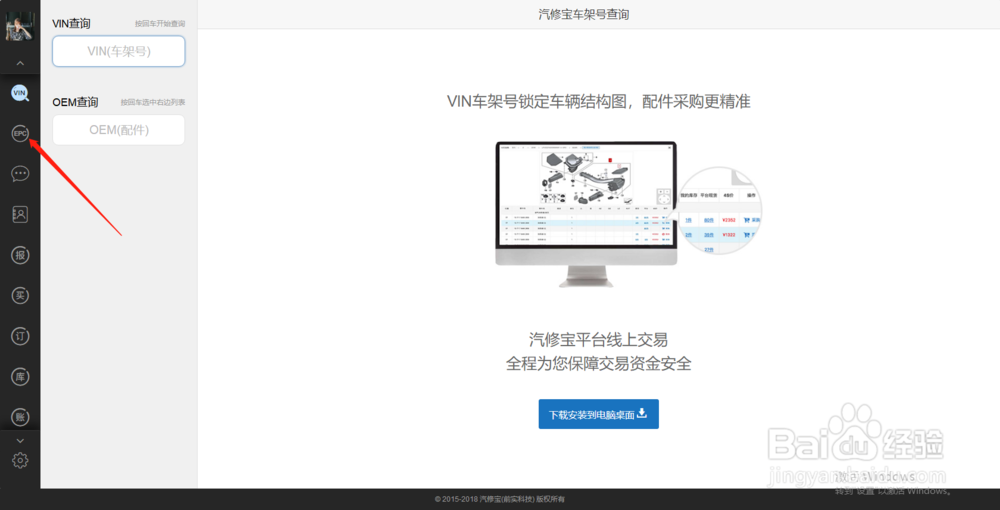Screen dimensions: 1000x510
Task: Click the OEM查询 heading text
Action: pyautogui.click(x=75, y=102)
